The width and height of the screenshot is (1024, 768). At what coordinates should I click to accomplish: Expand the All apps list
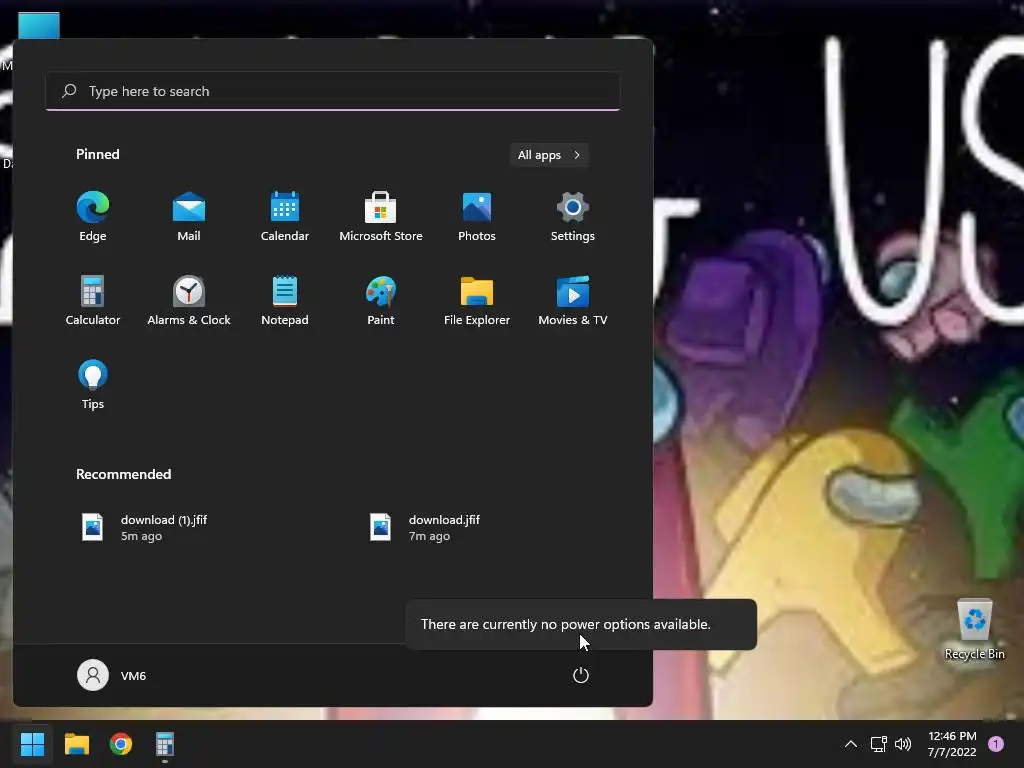click(549, 155)
